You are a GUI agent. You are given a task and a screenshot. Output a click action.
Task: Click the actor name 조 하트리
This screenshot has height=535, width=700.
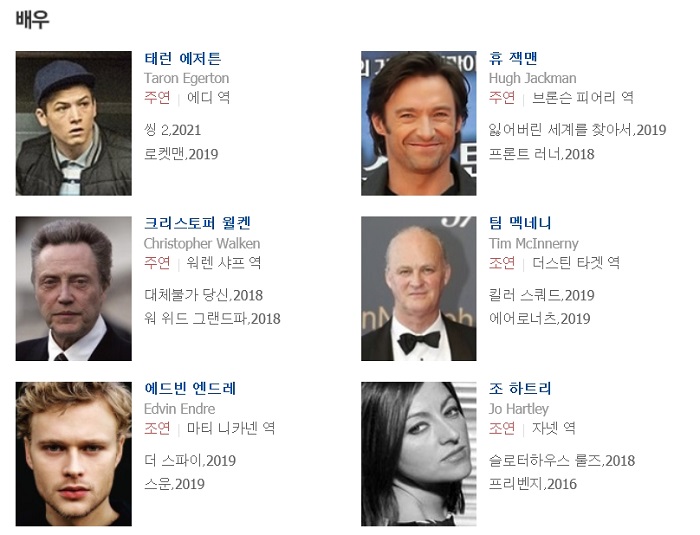coord(520,389)
